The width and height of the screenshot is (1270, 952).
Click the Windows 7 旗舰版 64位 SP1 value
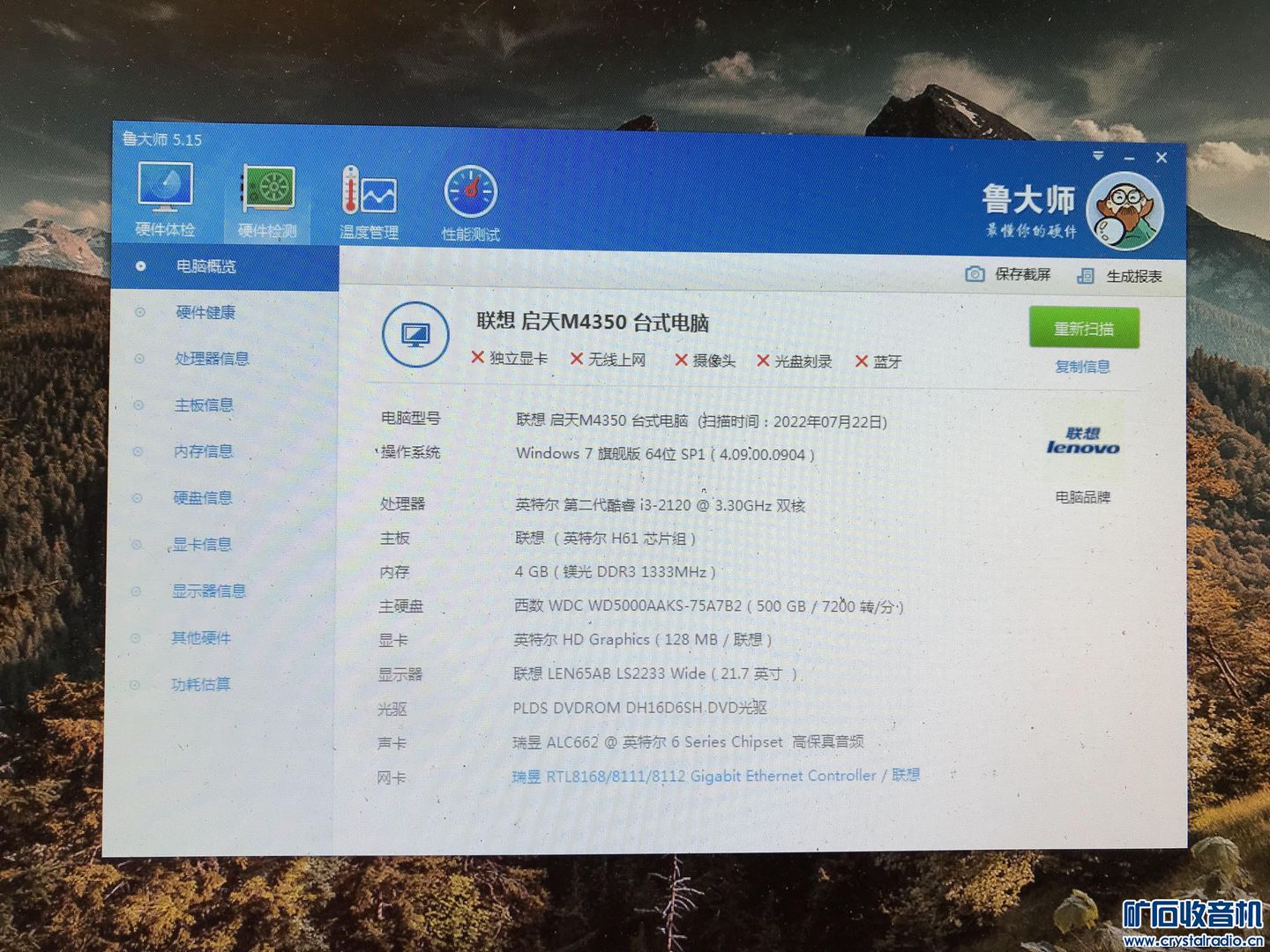coord(665,454)
